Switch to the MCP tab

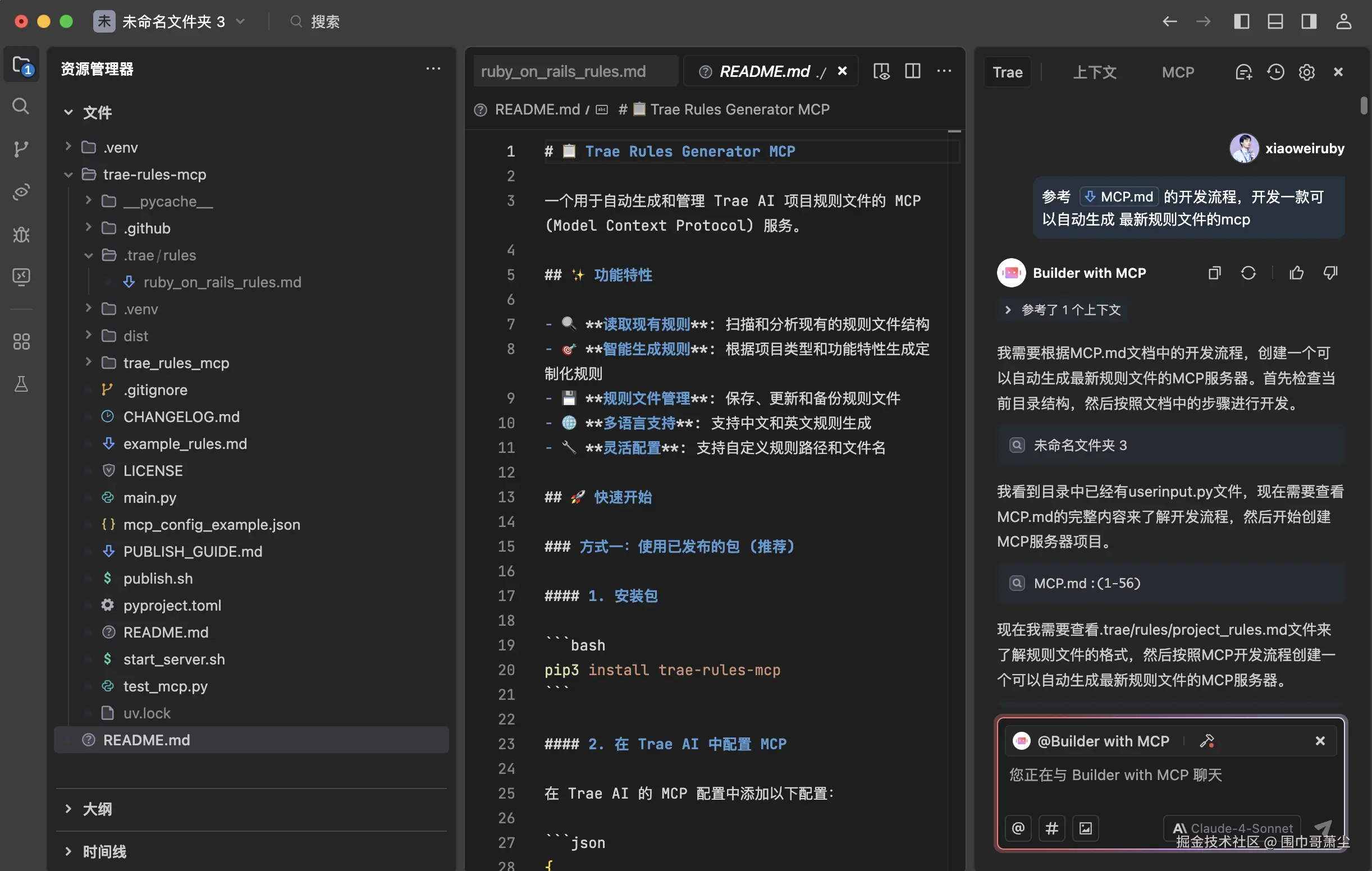point(1178,72)
